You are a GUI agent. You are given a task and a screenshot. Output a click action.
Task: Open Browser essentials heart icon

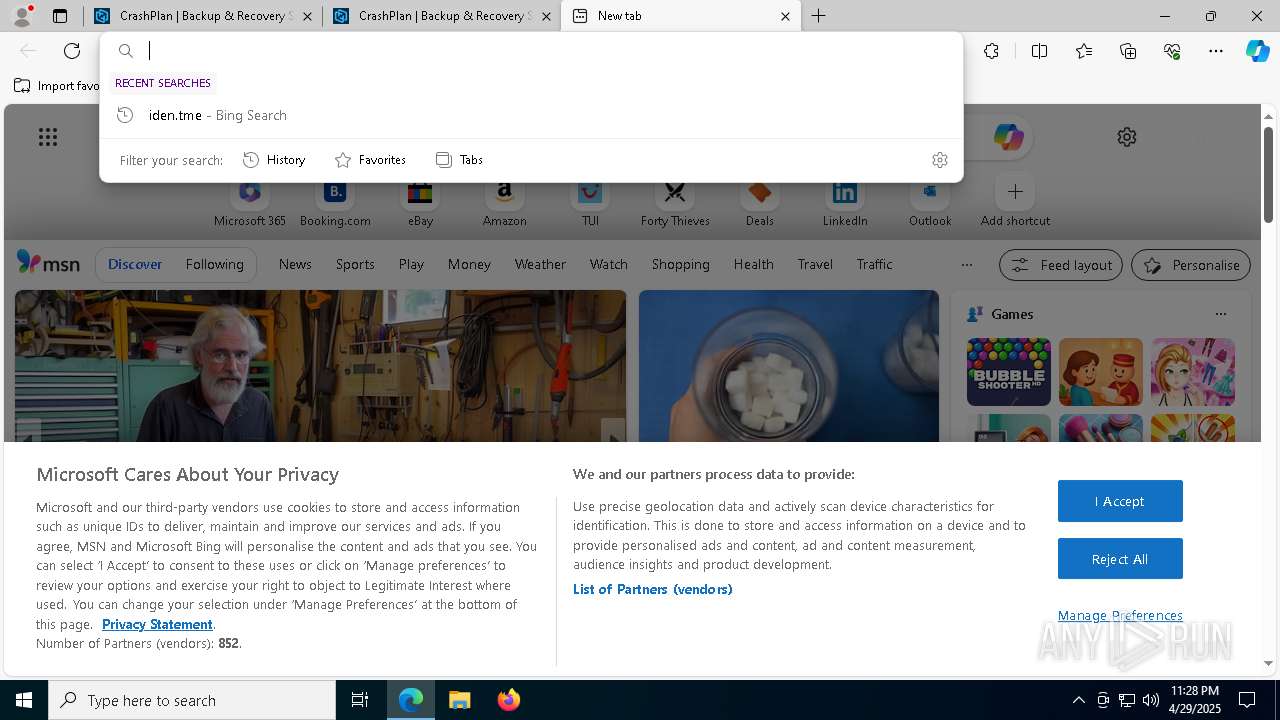(x=1172, y=51)
